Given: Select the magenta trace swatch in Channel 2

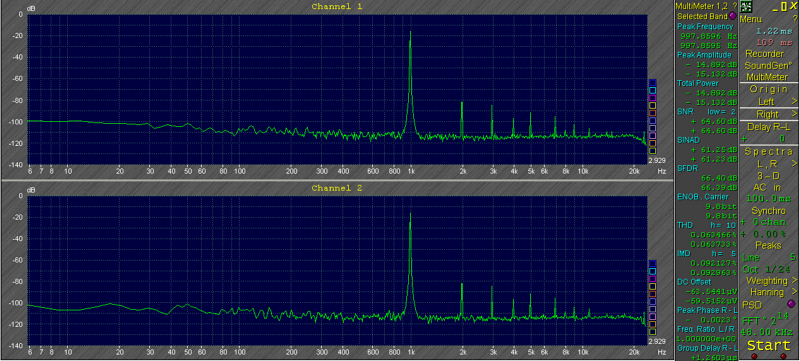Looking at the screenshot, I should (652, 279).
